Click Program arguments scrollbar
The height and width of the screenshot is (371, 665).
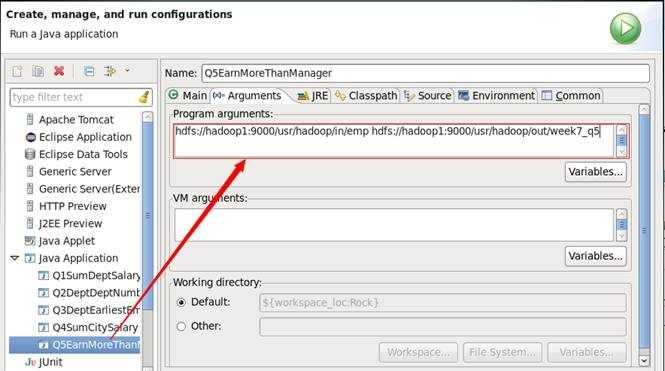click(621, 141)
